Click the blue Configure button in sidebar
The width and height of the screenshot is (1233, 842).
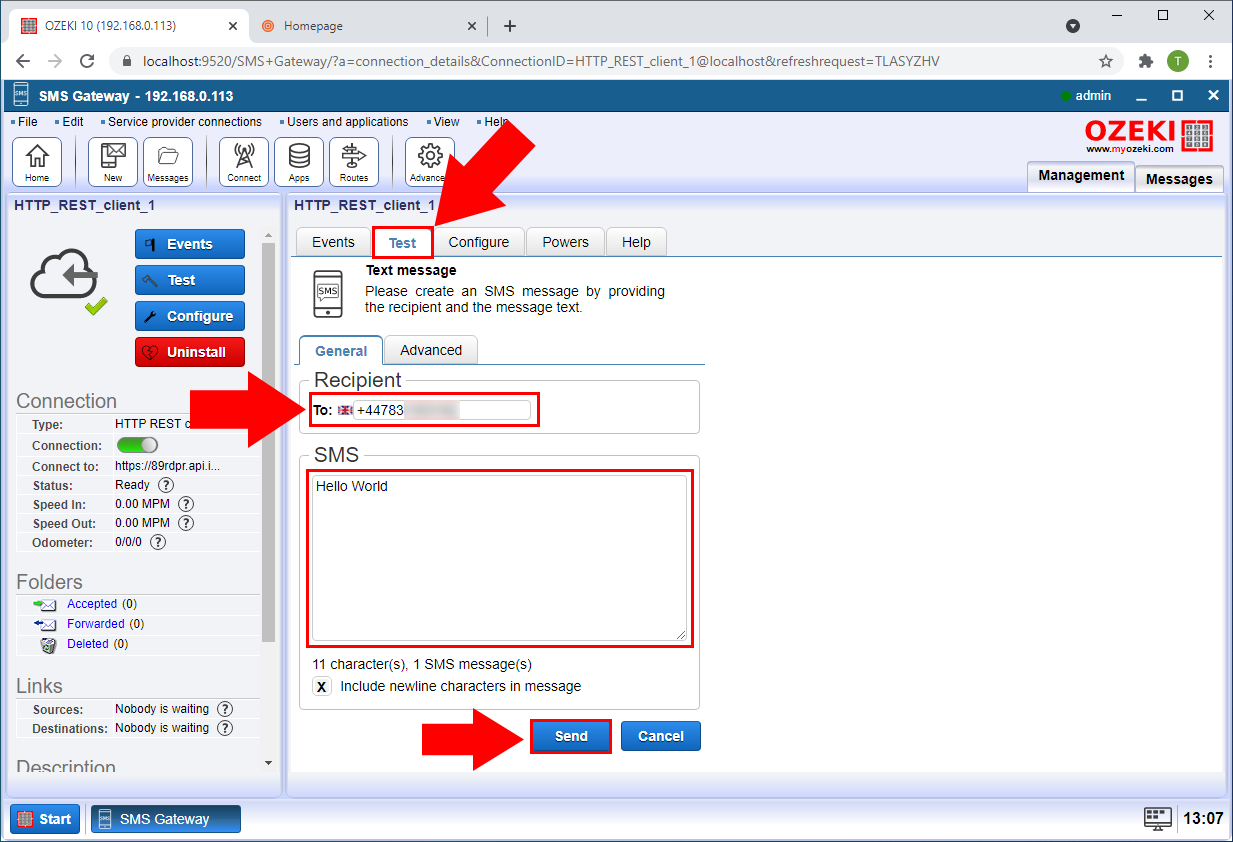(190, 316)
